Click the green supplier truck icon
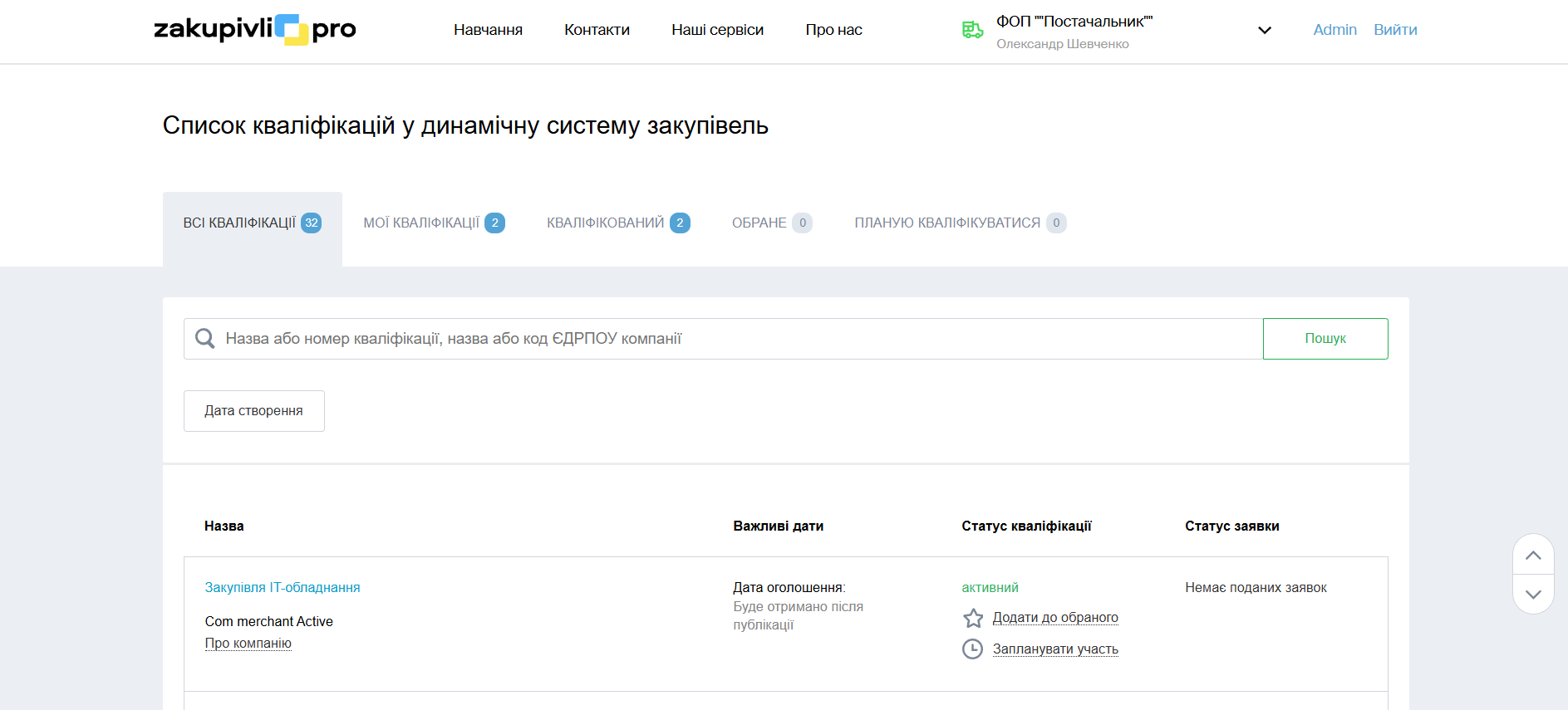 [972, 30]
